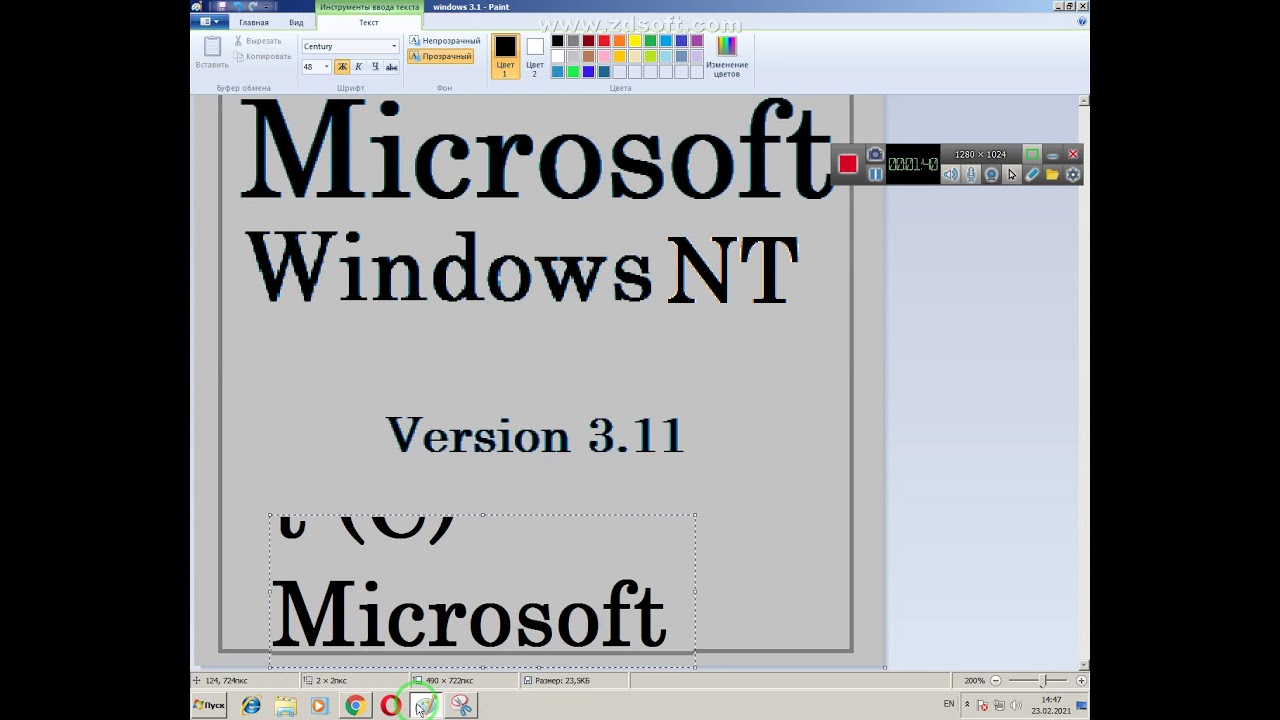Screen dimensions: 1280x720
Task: Show hidden tray icons arrow
Action: pos(967,704)
